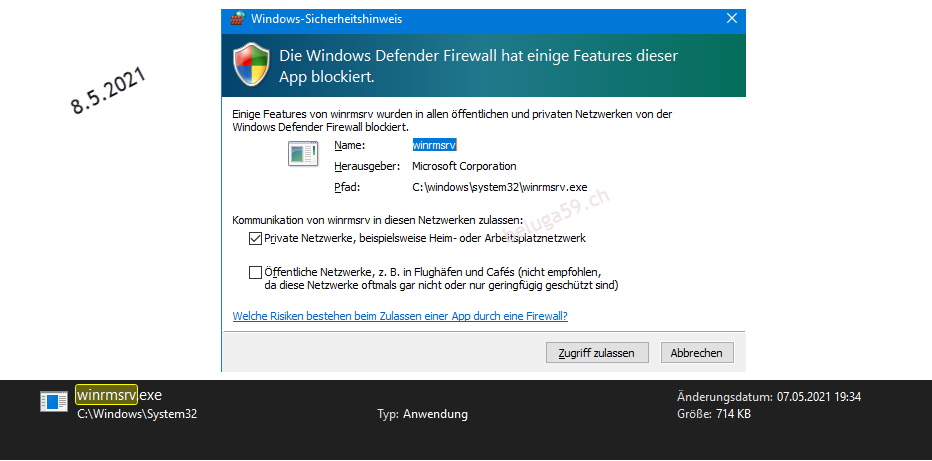
Task: Click the highlighted winrmsrv name field
Action: [x=434, y=145]
